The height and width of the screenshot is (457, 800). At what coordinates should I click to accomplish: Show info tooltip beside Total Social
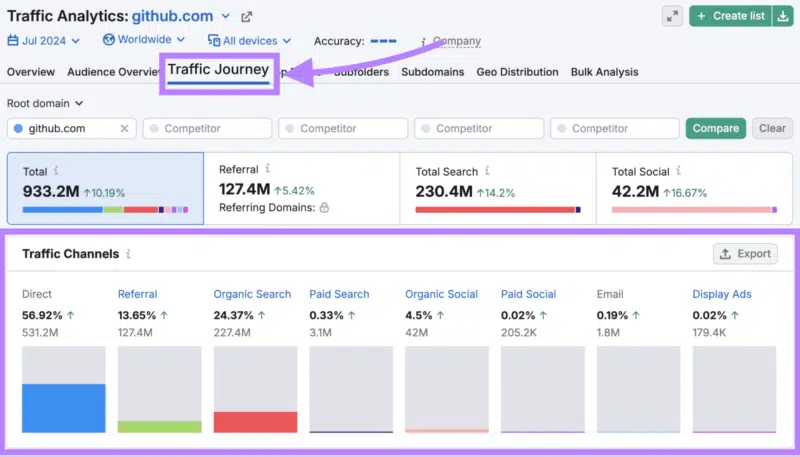coord(679,171)
